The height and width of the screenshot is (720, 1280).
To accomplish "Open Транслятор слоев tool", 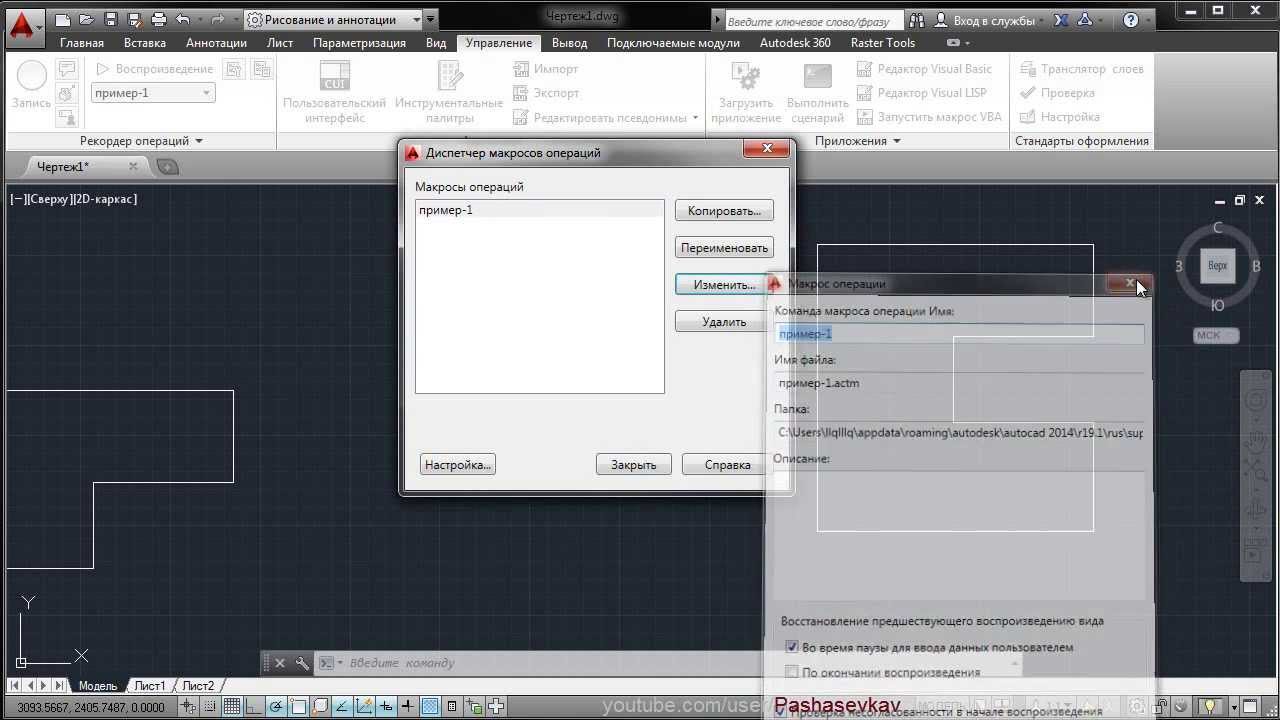I will coord(1081,69).
